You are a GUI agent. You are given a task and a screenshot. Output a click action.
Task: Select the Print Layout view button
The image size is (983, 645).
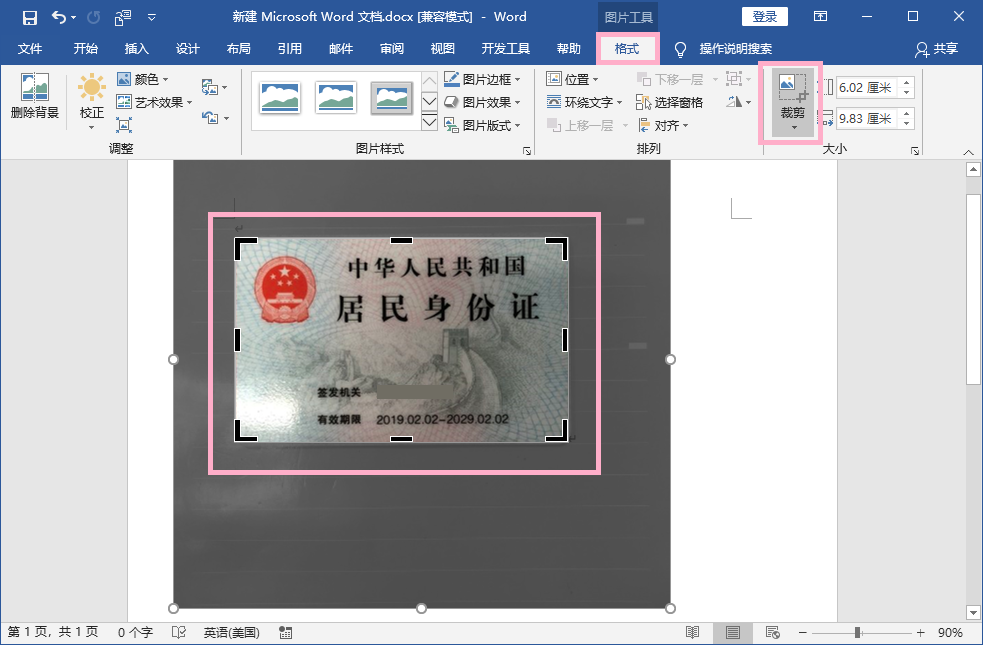733,632
